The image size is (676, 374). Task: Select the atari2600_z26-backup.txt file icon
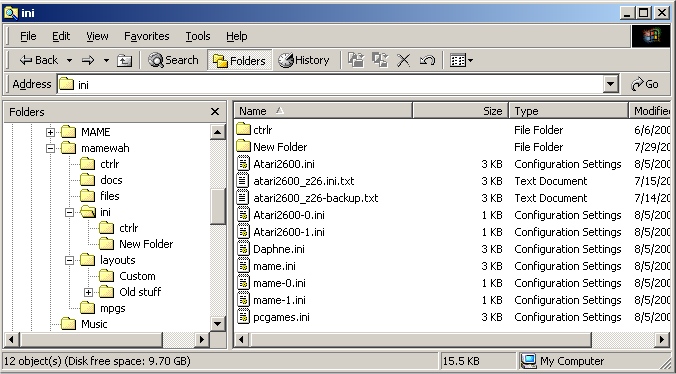pos(244,198)
